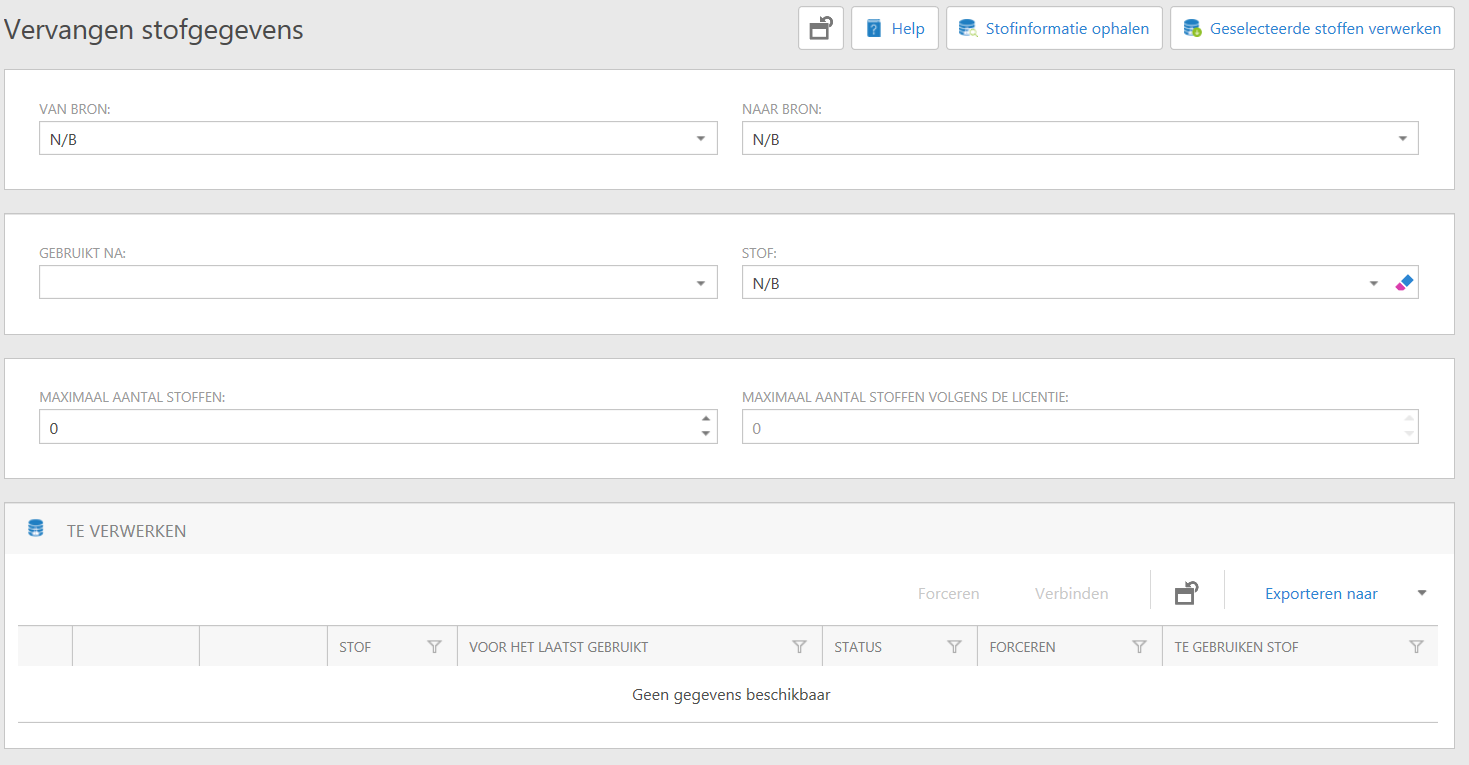1469x765 pixels.
Task: Expand the Naar bron dropdown
Action: pyautogui.click(x=1402, y=139)
